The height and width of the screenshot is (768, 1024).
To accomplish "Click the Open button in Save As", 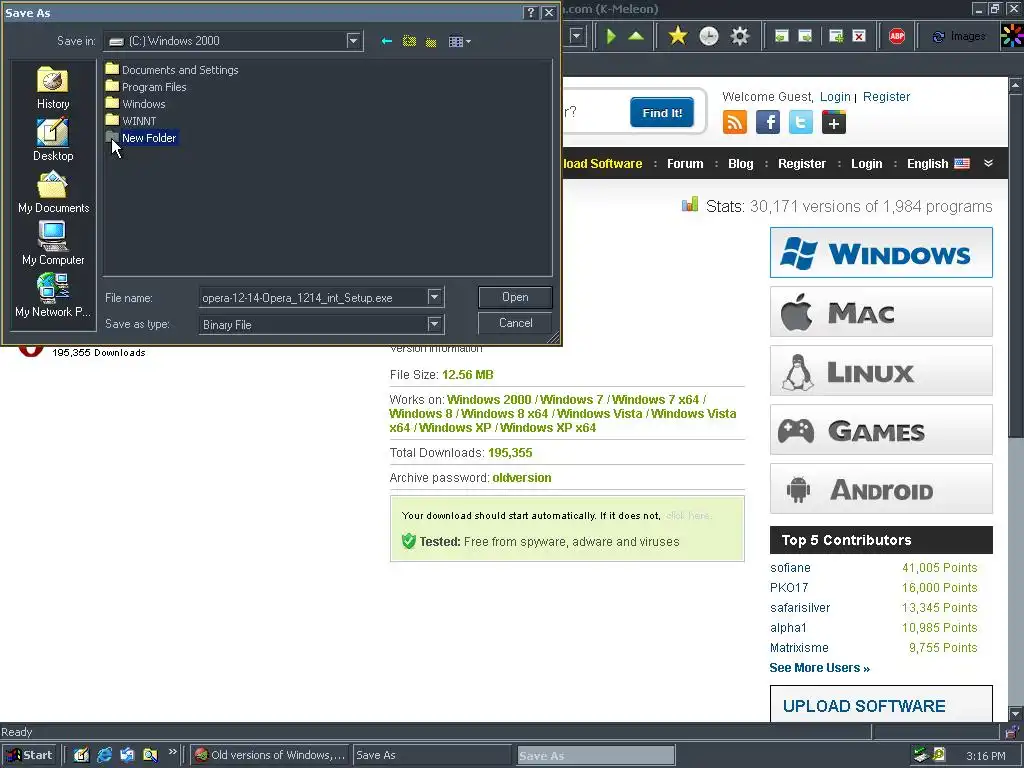I will coord(515,297).
